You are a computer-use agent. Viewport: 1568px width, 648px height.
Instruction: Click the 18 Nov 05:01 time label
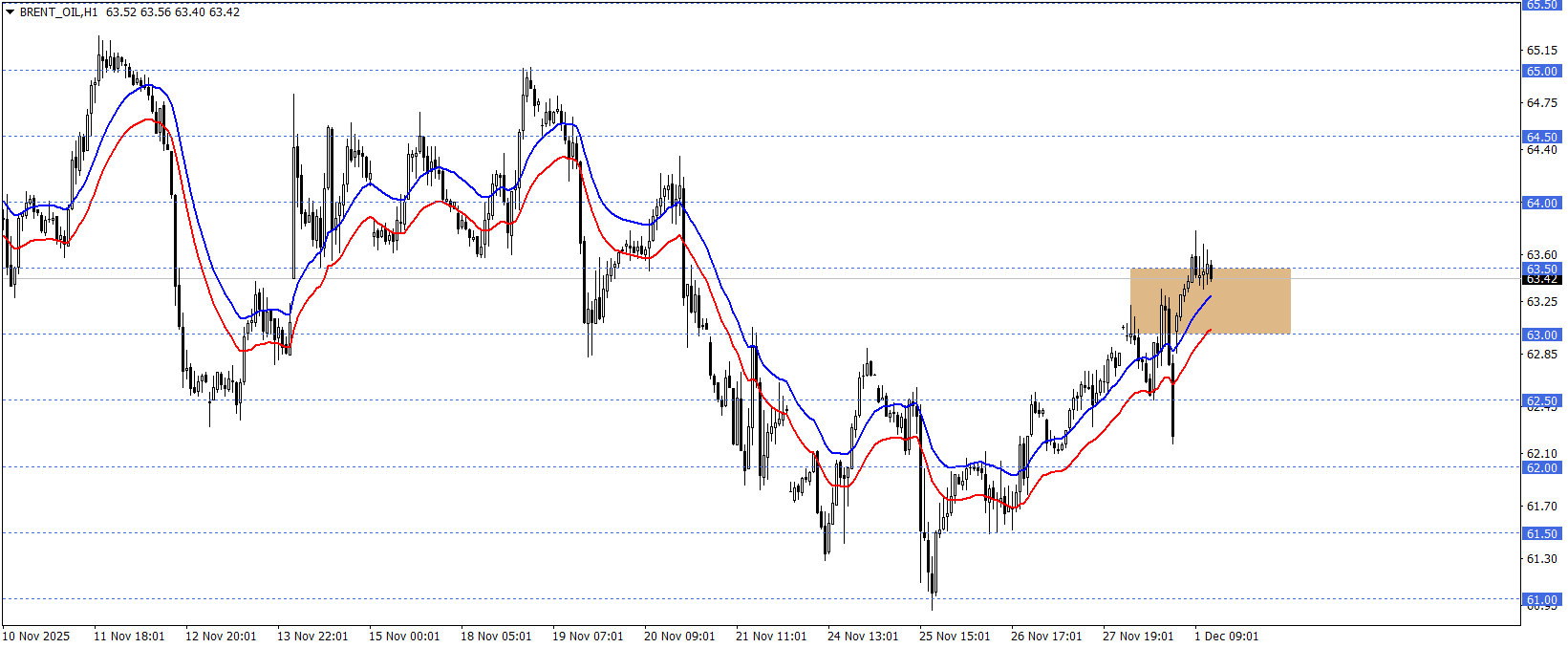[496, 636]
